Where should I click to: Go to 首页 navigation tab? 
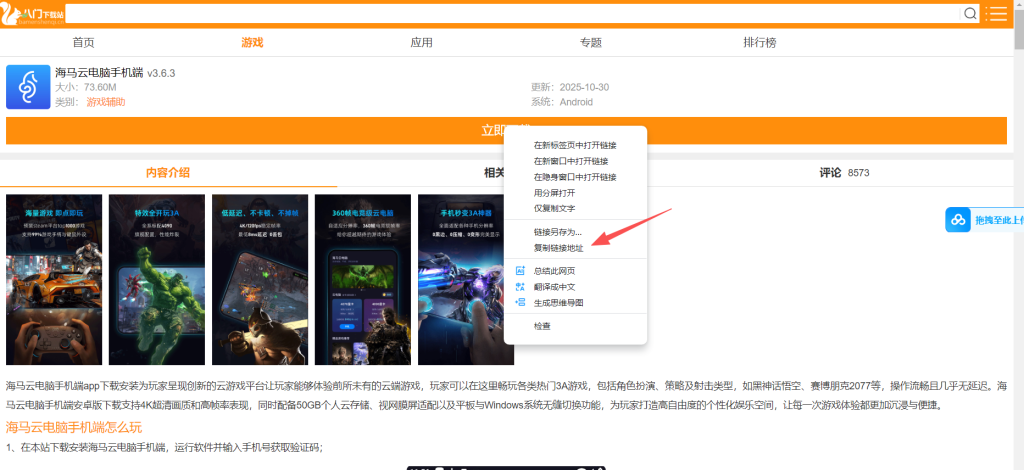84,42
